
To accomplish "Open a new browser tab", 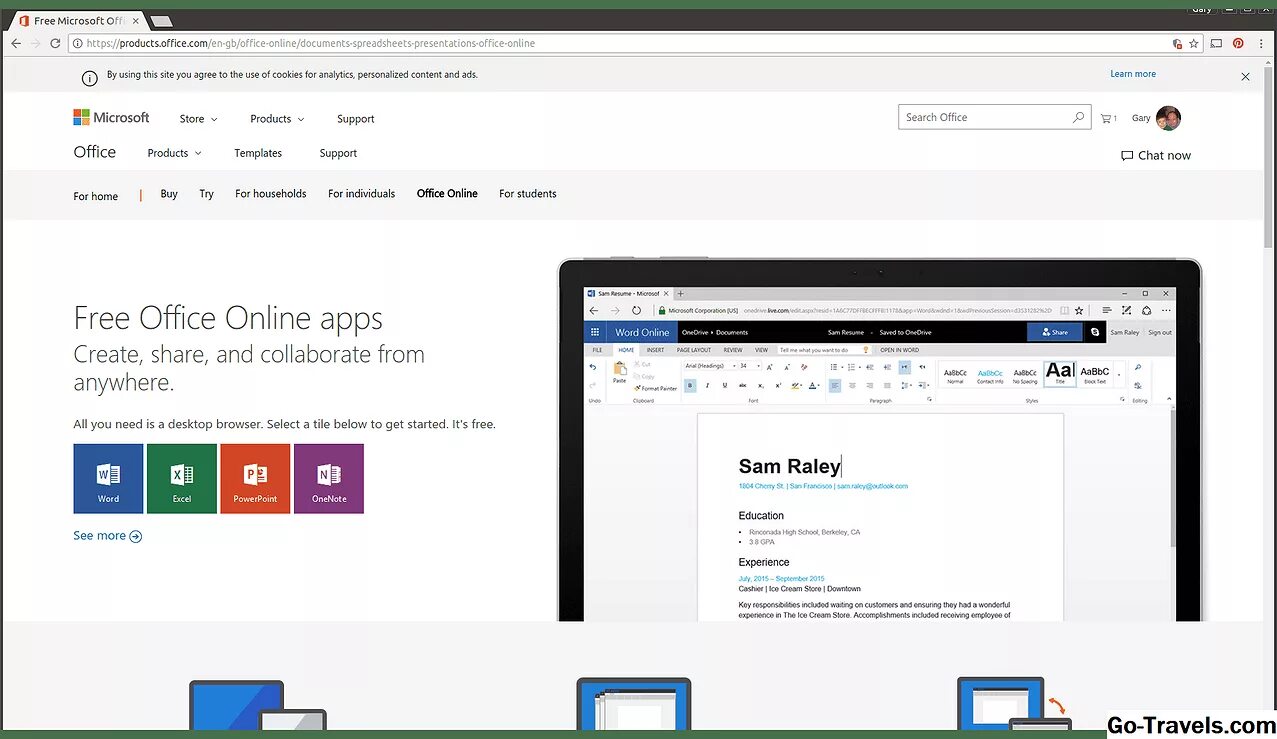I will (x=161, y=21).
